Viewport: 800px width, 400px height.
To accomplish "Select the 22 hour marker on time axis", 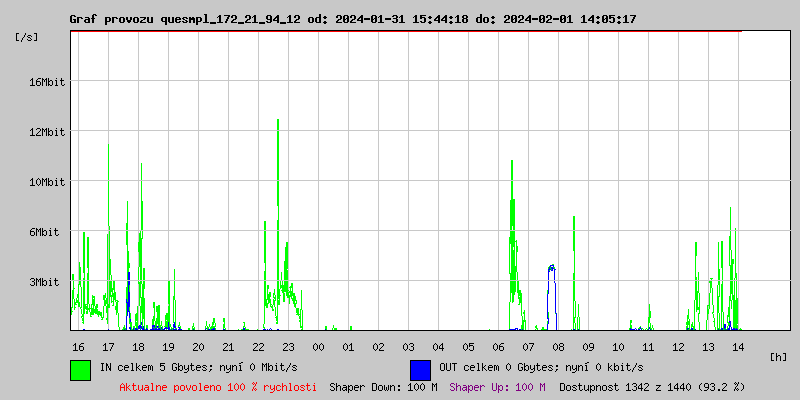I will (258, 347).
